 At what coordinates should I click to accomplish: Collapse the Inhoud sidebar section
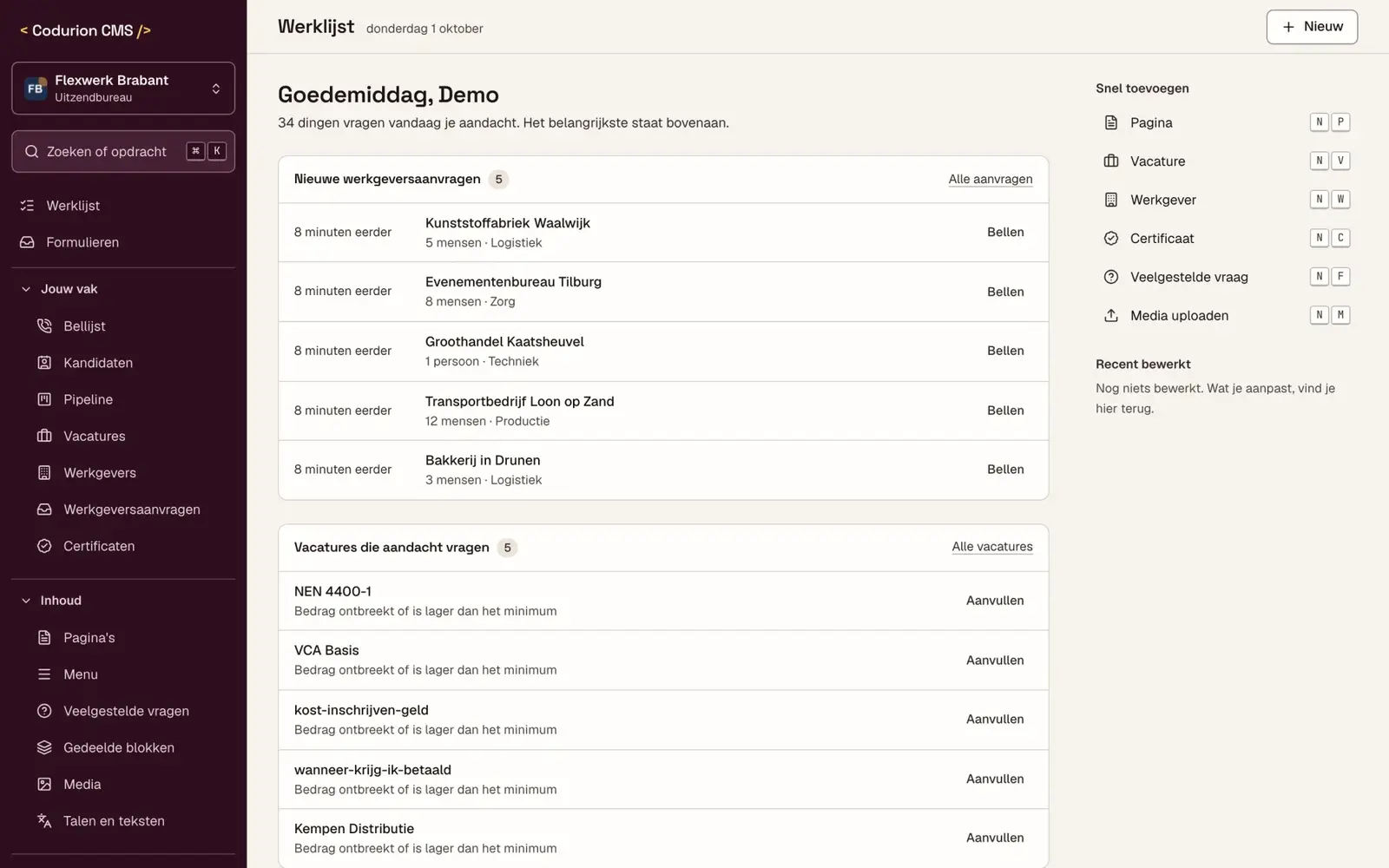click(x=123, y=601)
